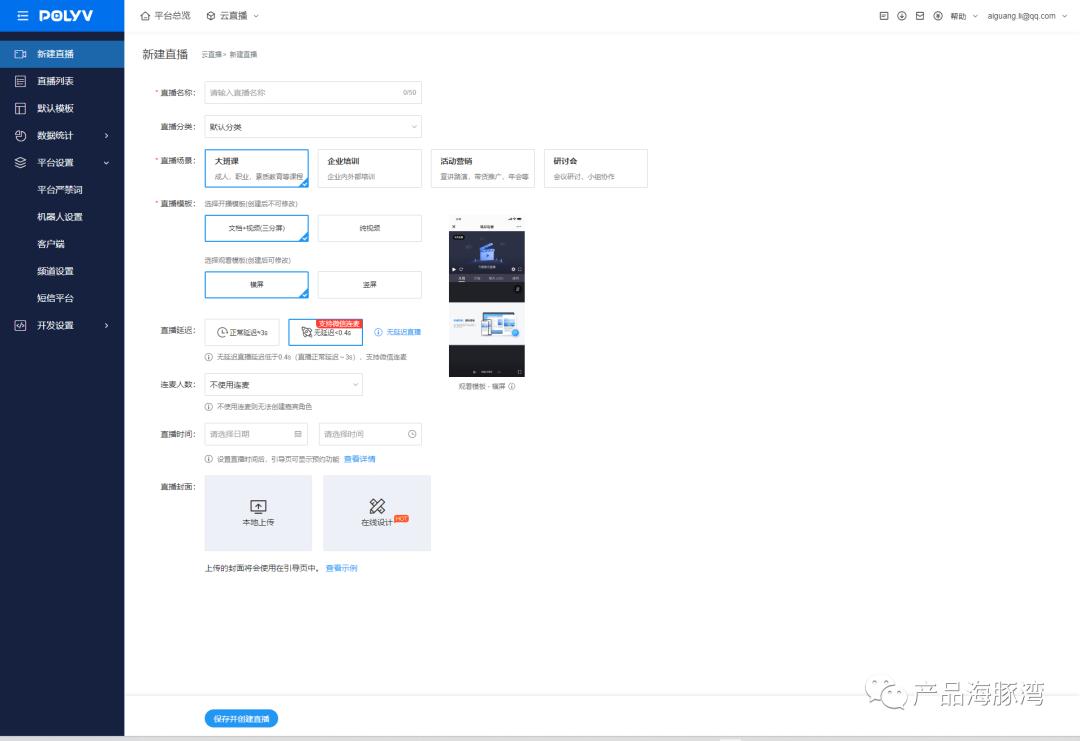
Task: Click the circular record icon in top bar
Action: tap(937, 16)
